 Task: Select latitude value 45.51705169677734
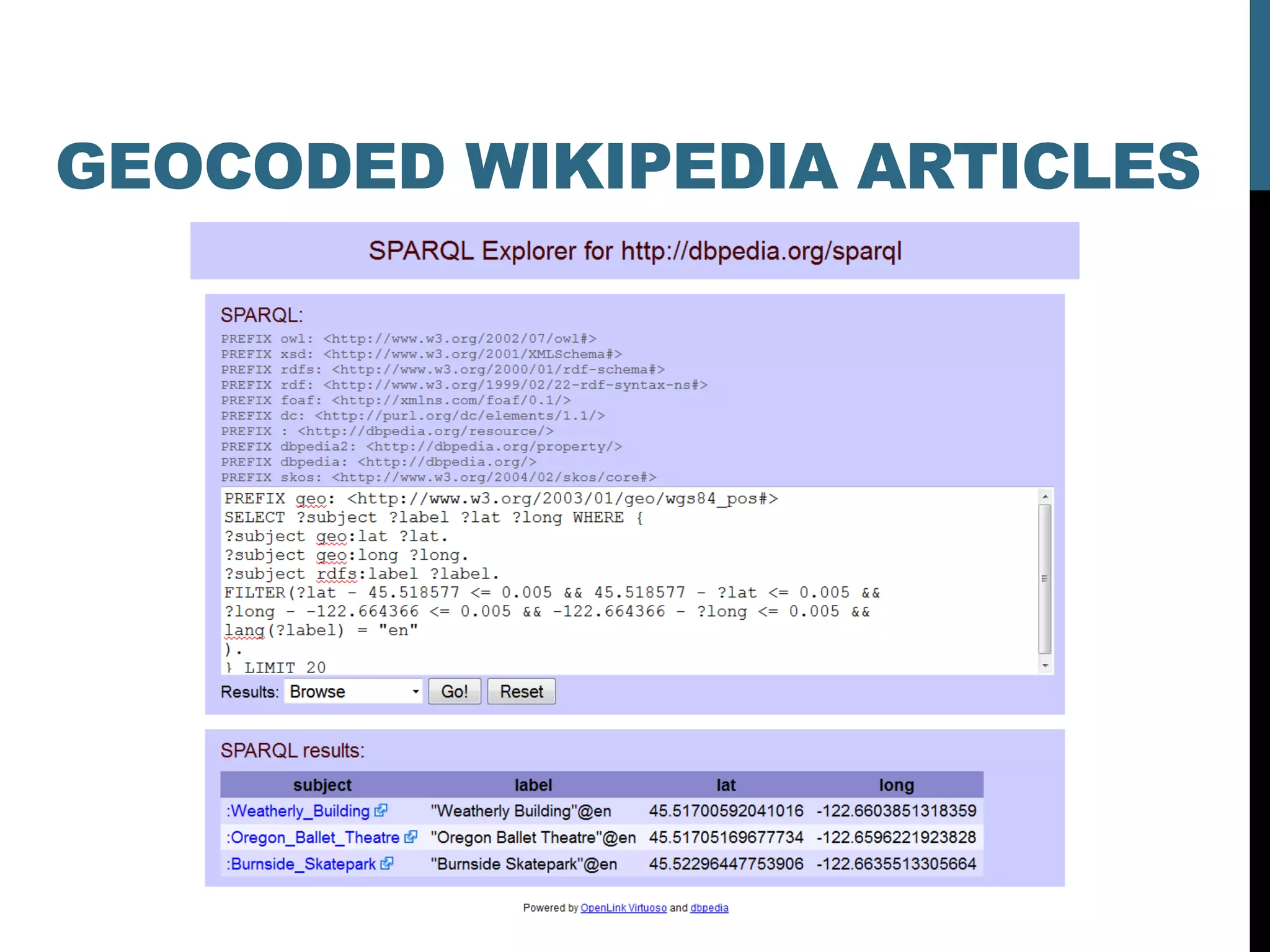pyautogui.click(x=726, y=837)
